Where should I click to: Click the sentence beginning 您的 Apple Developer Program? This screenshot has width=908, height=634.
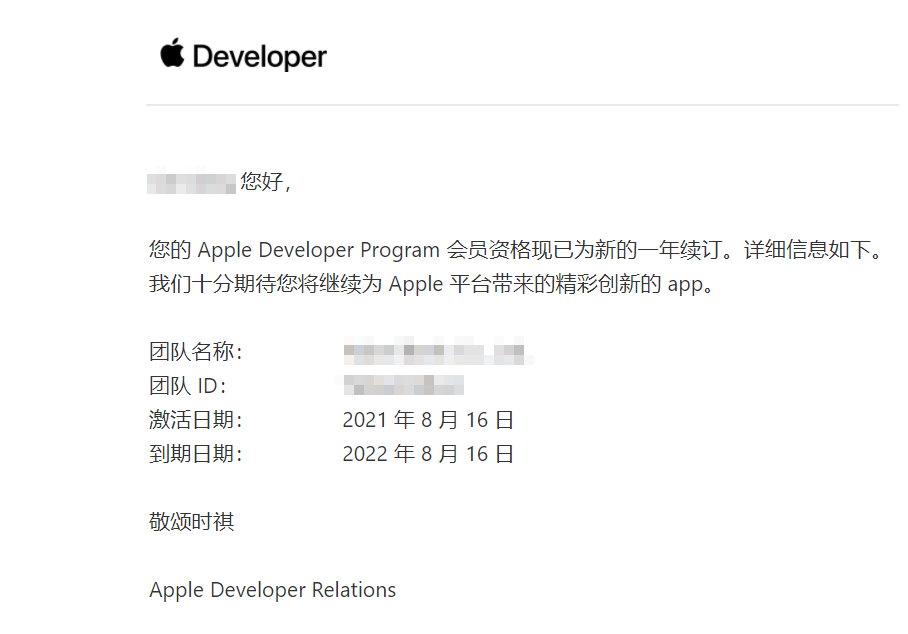coord(515,250)
